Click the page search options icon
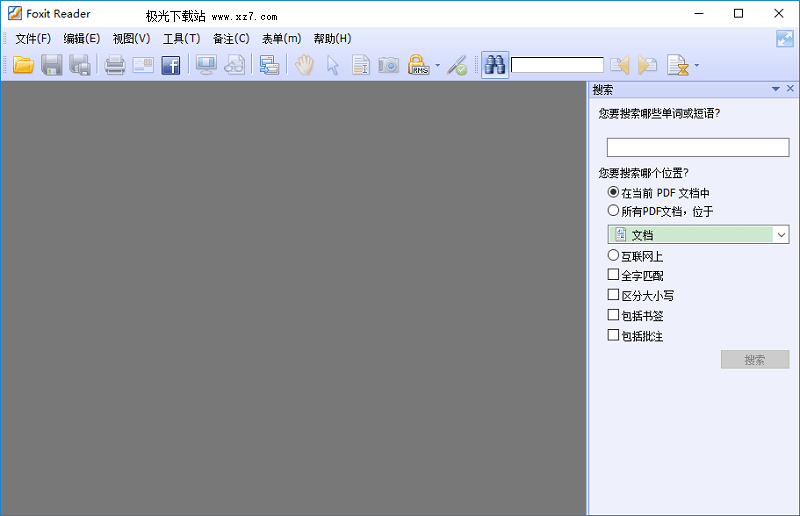 pyautogui.click(x=678, y=65)
